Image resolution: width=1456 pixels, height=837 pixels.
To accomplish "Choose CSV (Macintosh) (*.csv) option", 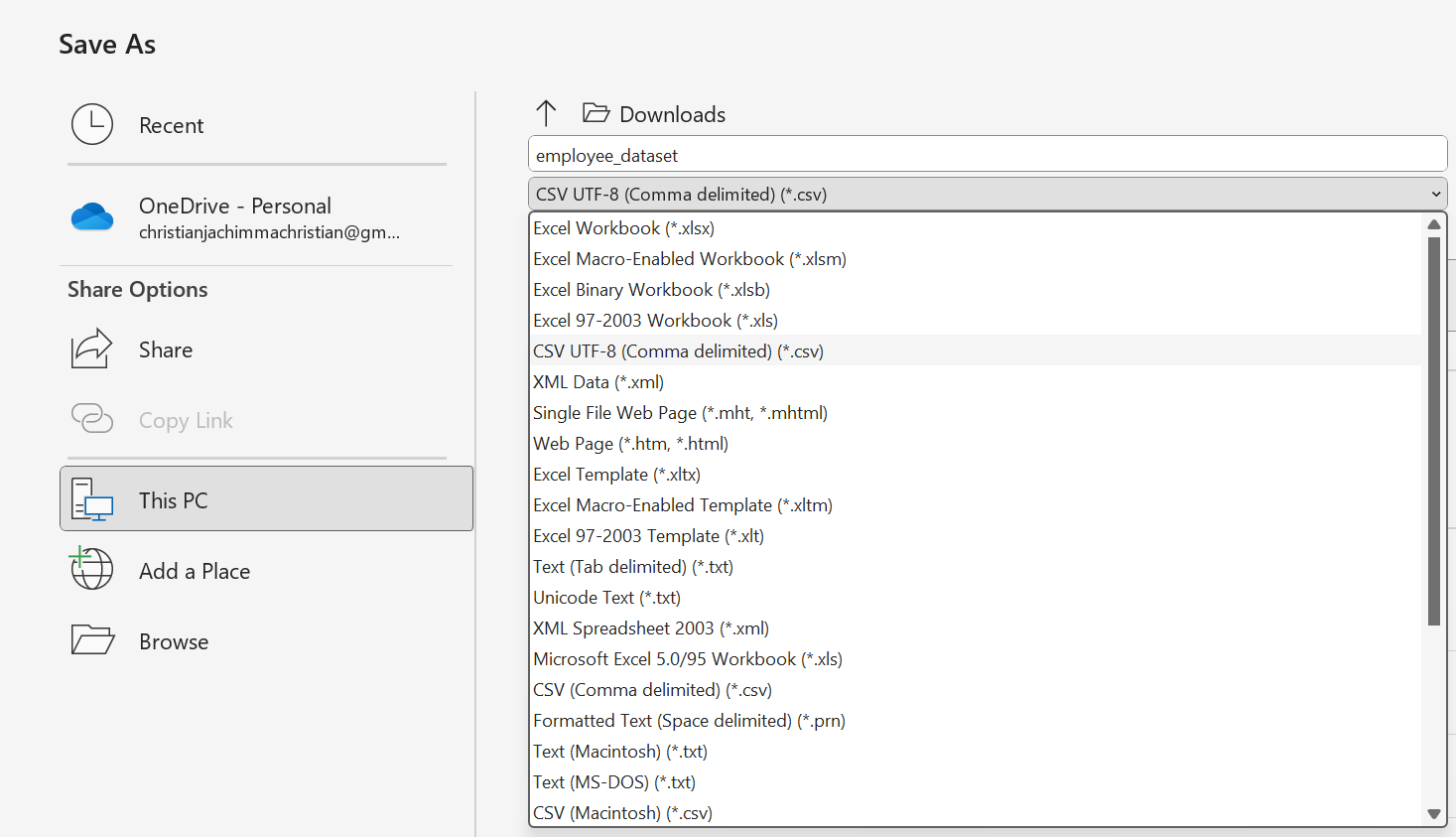I will coord(622,813).
